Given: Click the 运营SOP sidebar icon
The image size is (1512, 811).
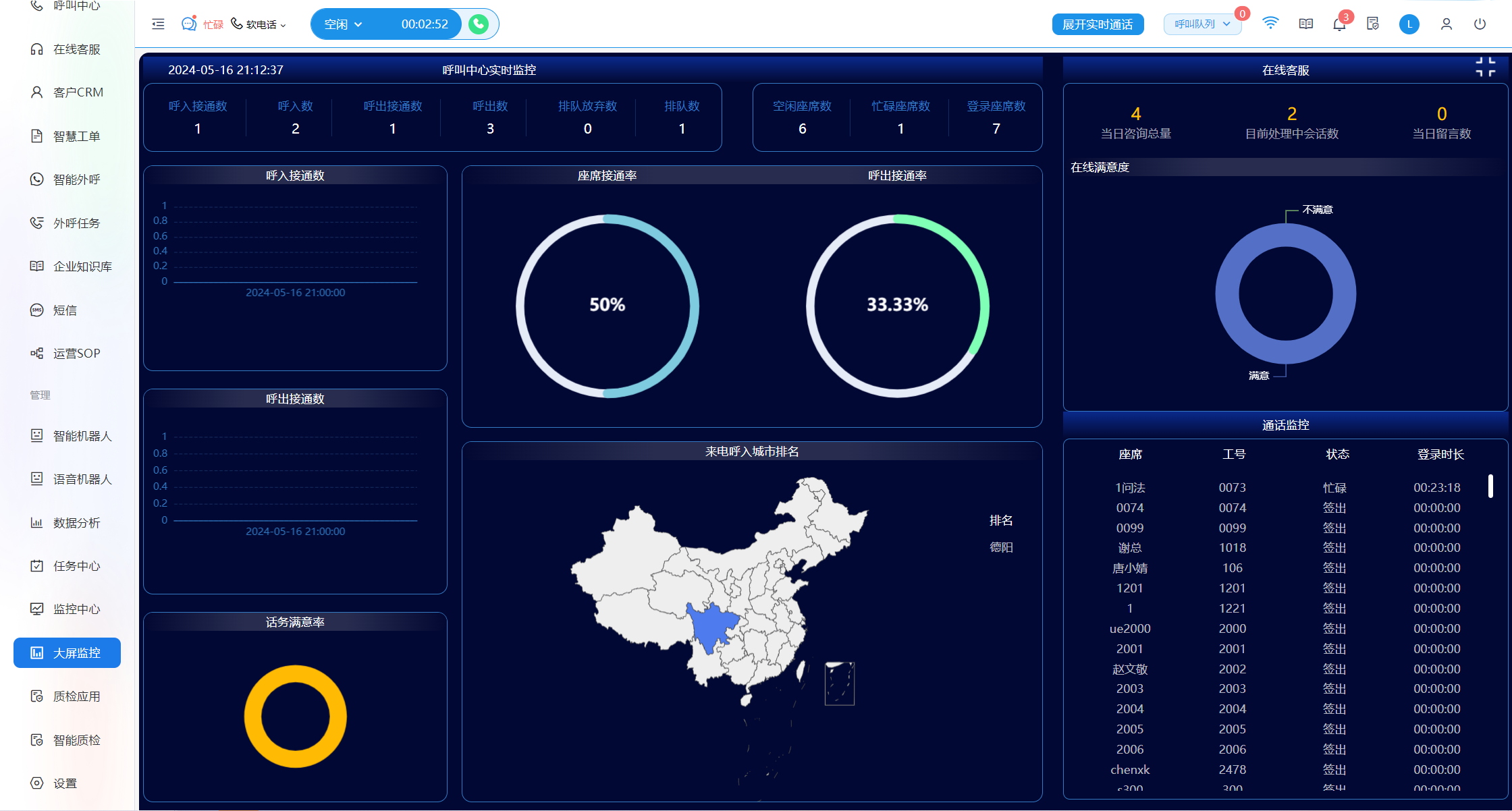Looking at the screenshot, I should [36, 354].
